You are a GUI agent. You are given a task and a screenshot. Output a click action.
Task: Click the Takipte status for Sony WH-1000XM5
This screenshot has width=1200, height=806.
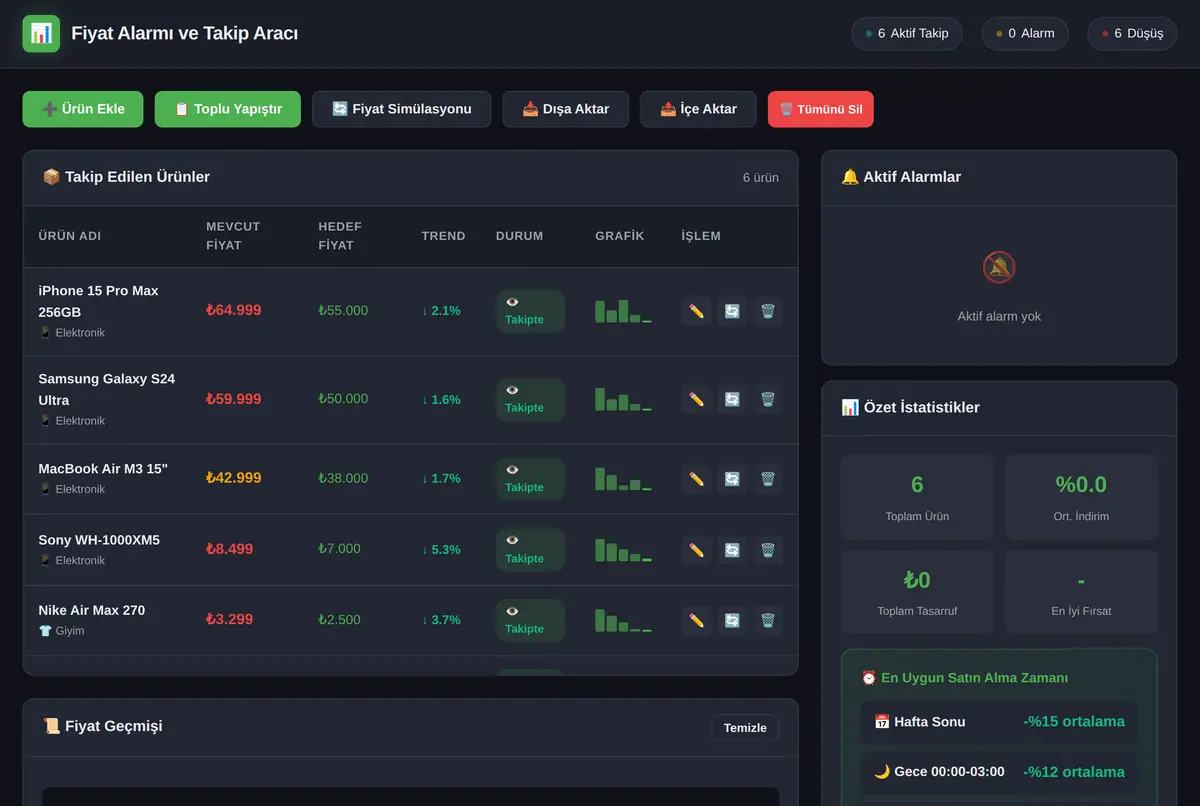530,549
